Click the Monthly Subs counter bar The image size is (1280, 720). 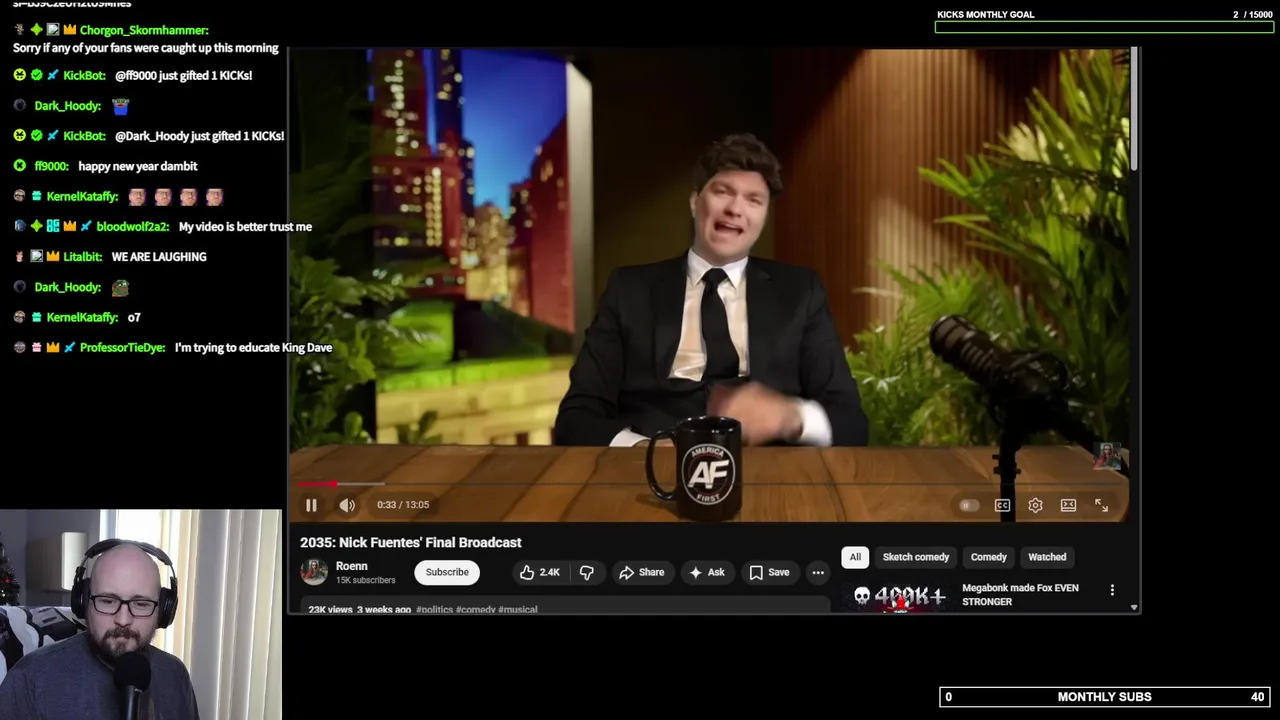click(1105, 697)
